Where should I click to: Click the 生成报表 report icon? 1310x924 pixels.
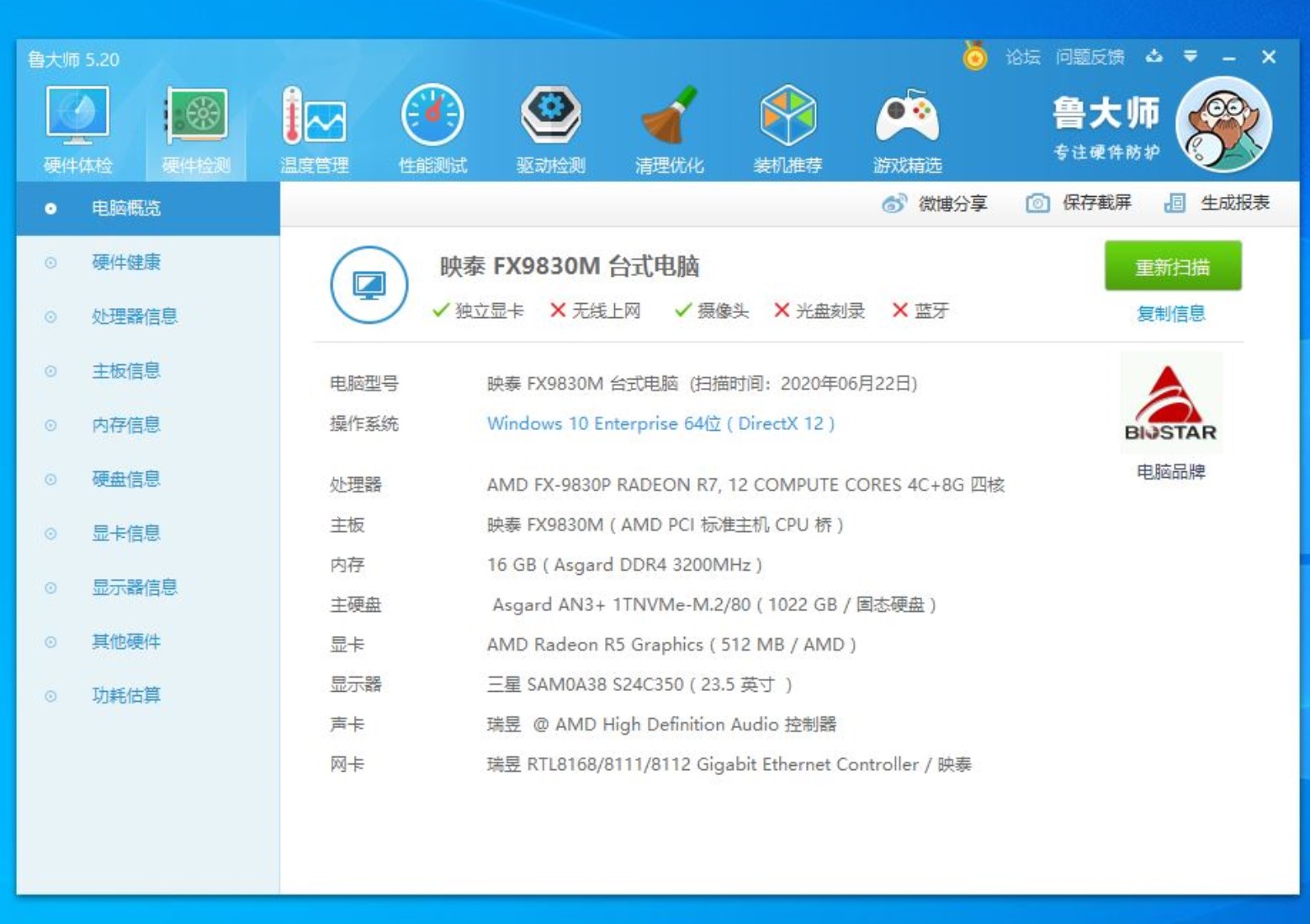point(1175,204)
